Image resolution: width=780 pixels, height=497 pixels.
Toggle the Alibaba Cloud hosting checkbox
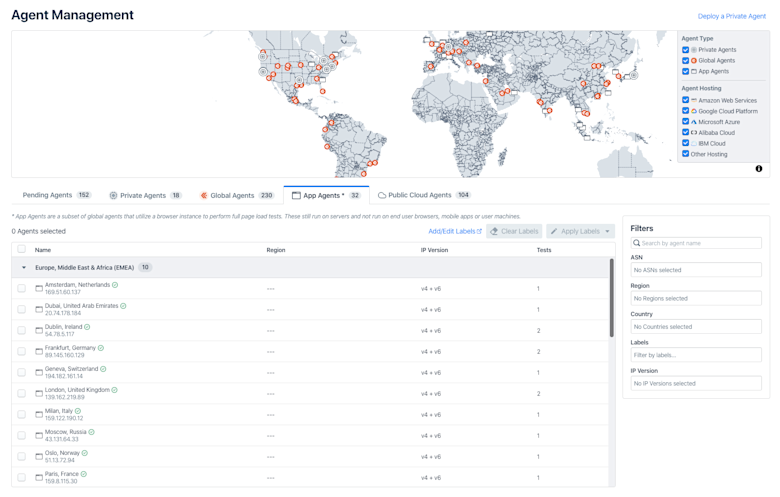685,133
